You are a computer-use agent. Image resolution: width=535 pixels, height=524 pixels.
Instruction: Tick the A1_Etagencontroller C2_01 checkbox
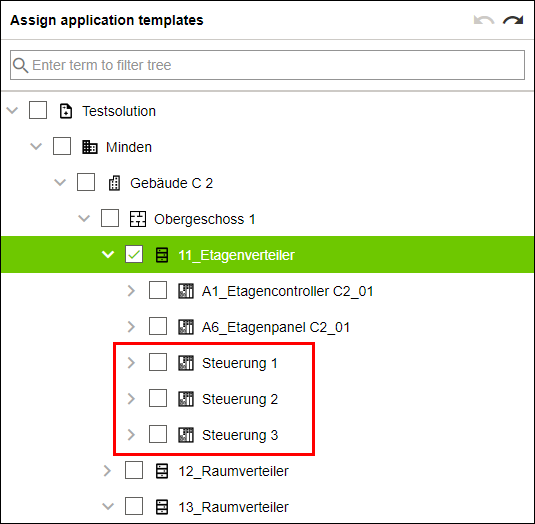pos(158,290)
